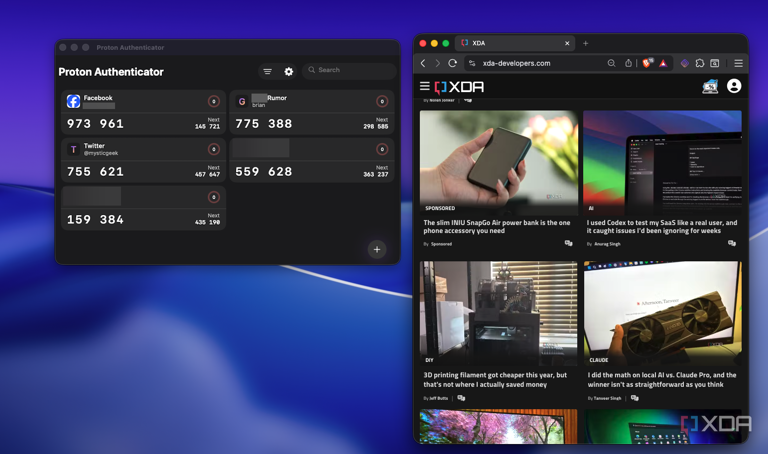
Task: Click the Rumor entry's G icon
Action: pos(242,101)
